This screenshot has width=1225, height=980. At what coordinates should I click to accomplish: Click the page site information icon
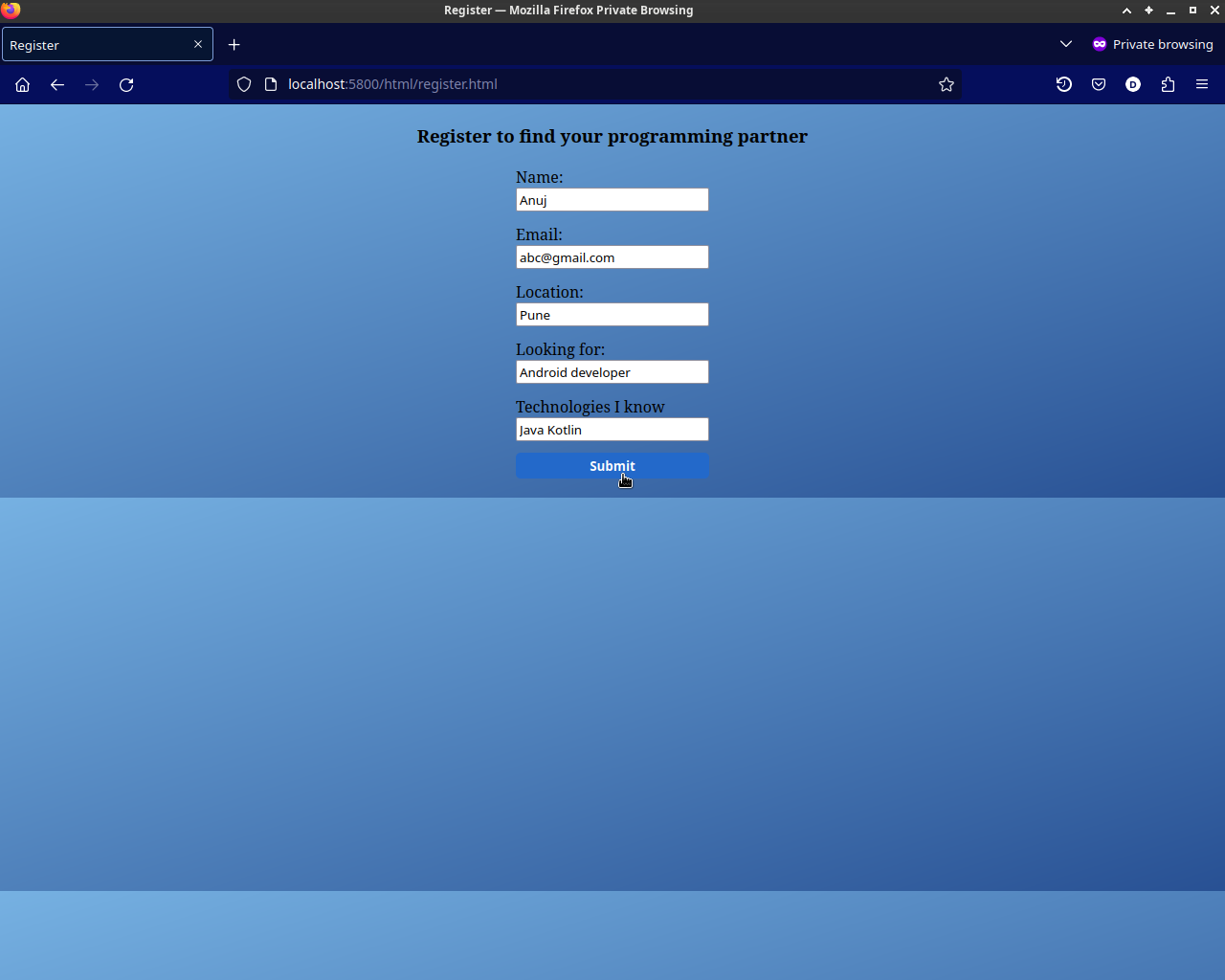point(271,84)
